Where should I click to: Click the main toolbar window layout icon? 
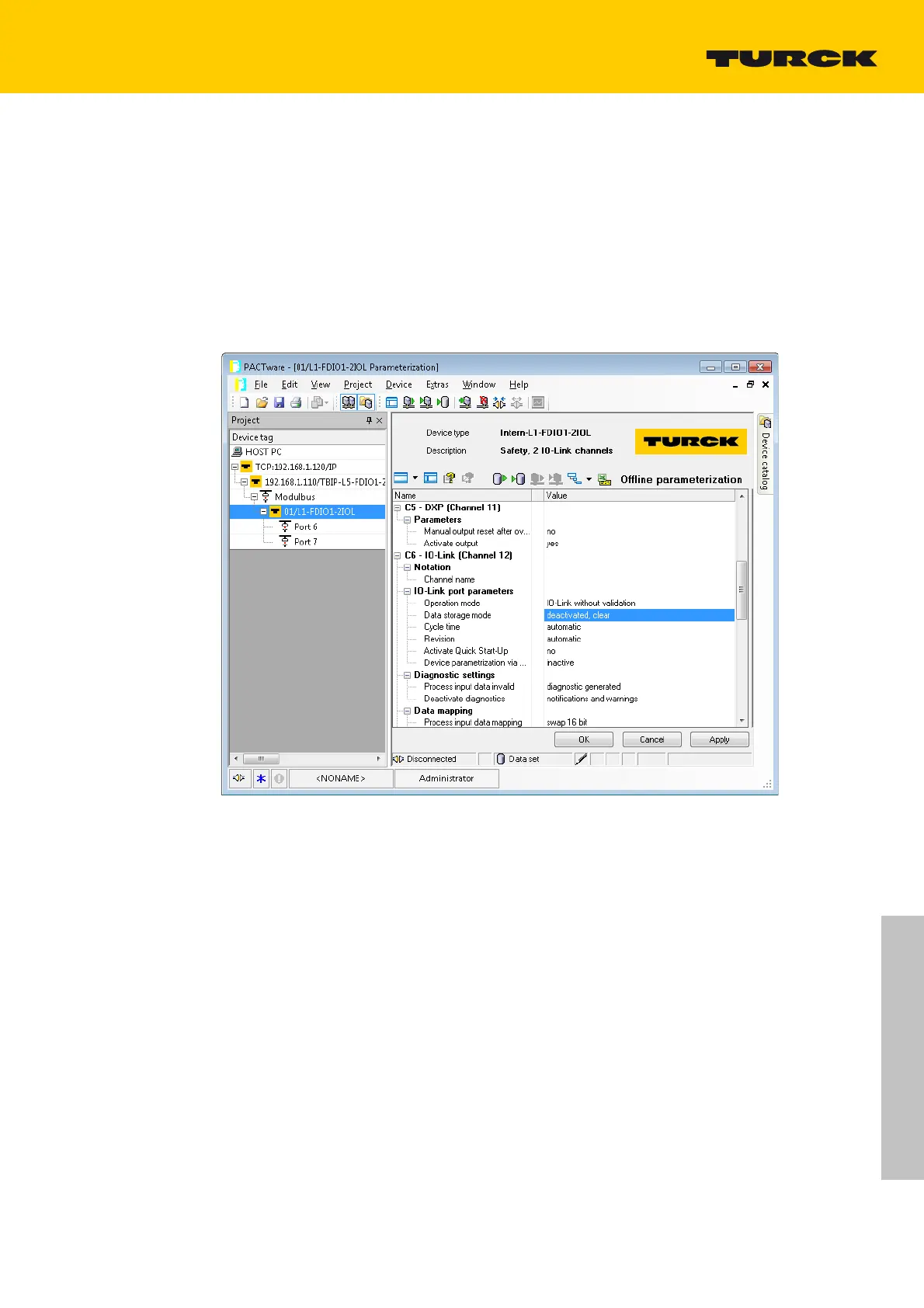pos(391,402)
